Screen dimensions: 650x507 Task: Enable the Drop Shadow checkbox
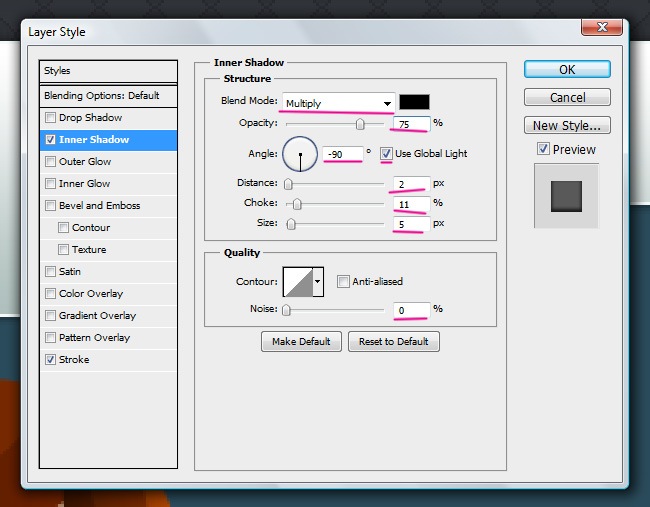[51, 118]
